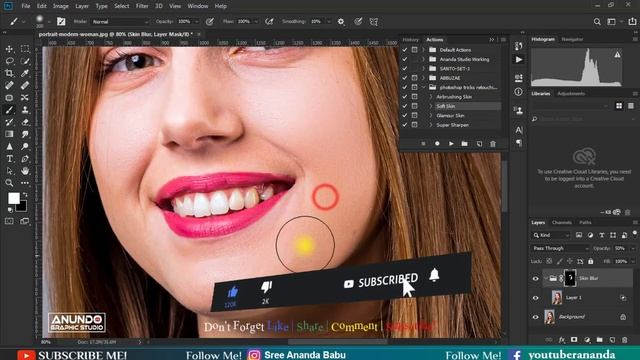The height and width of the screenshot is (360, 640).
Task: Create new action set folder
Action: point(464,144)
